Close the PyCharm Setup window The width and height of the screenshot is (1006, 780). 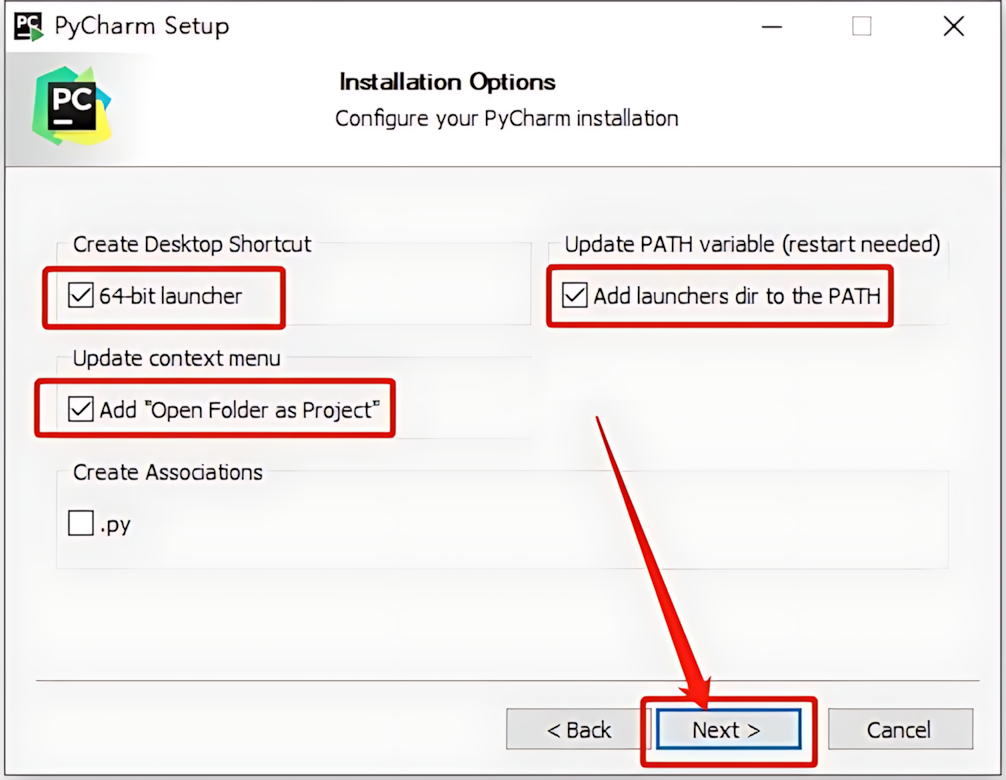point(953,26)
